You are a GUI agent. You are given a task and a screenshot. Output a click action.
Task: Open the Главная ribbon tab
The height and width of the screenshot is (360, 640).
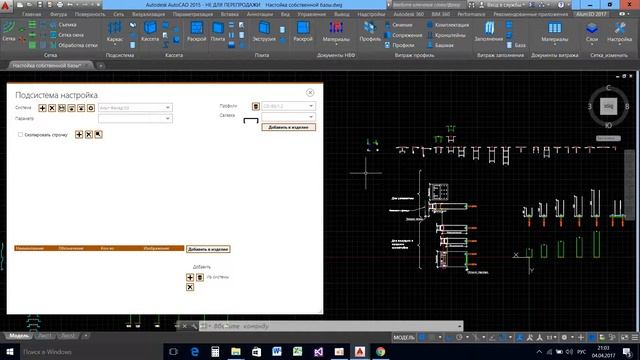click(31, 14)
